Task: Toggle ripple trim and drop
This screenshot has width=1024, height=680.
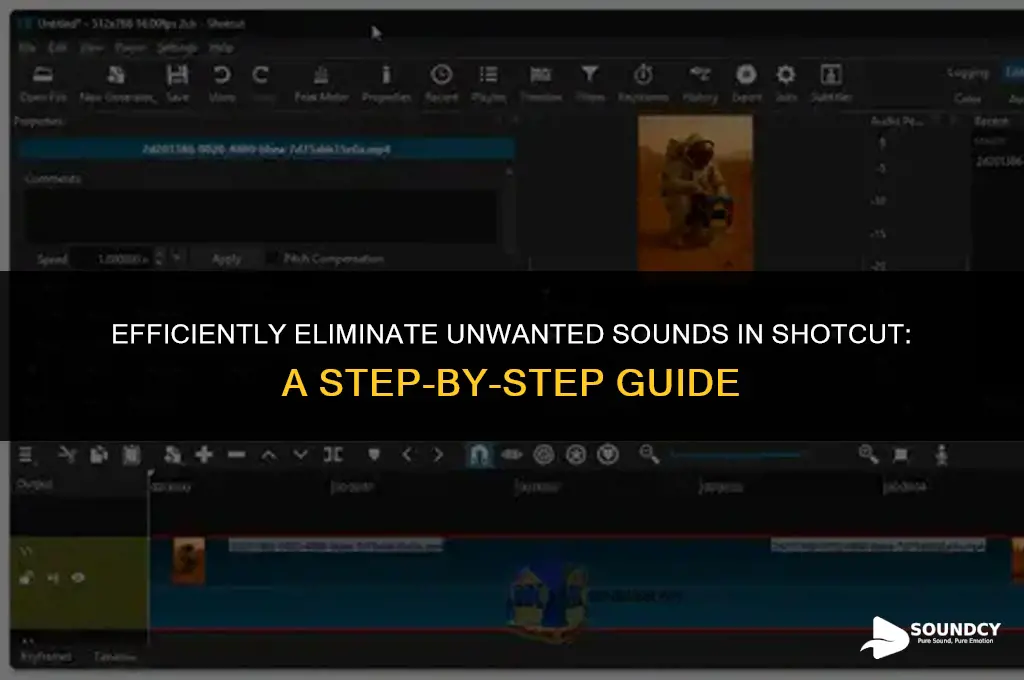Action: pyautogui.click(x=543, y=454)
